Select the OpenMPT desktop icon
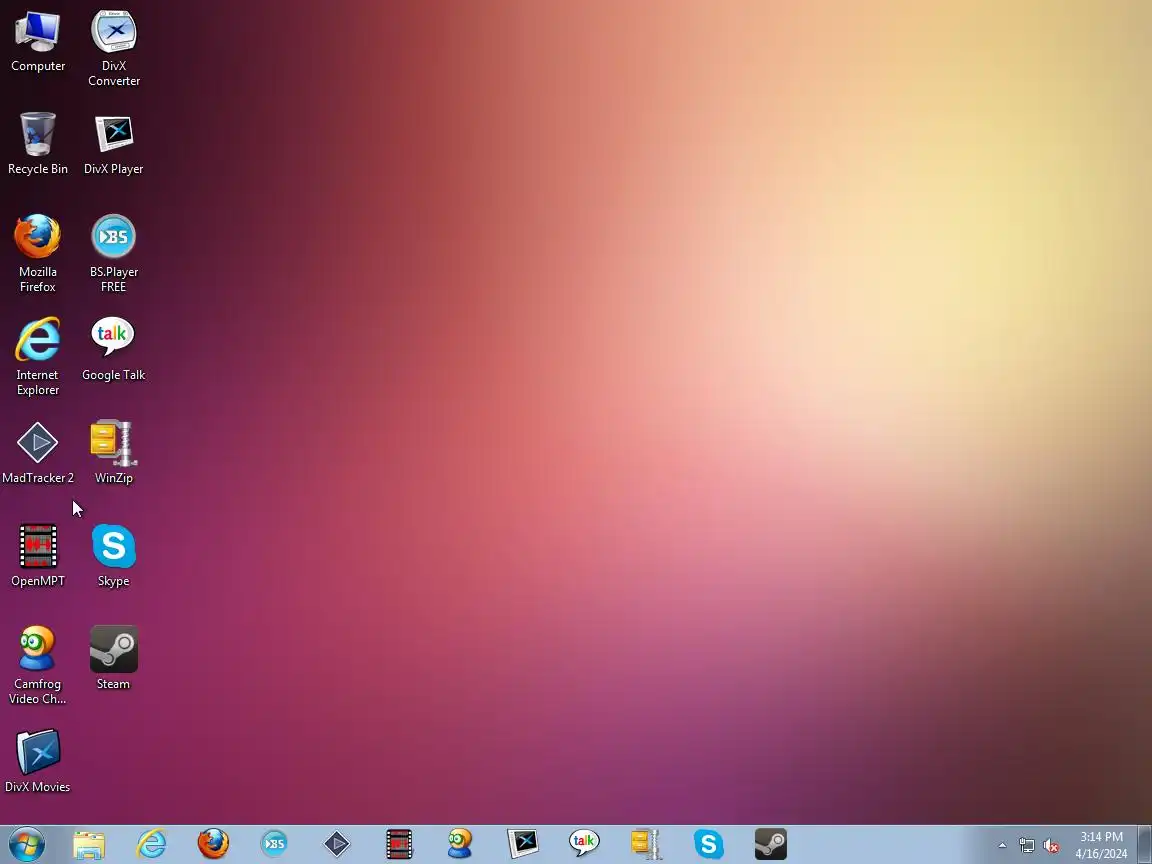 click(x=37, y=555)
